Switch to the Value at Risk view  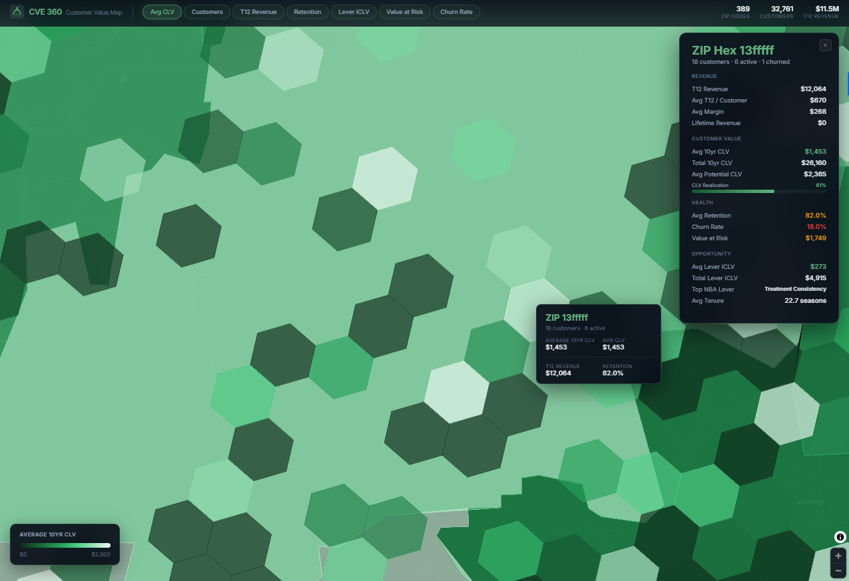tap(406, 13)
